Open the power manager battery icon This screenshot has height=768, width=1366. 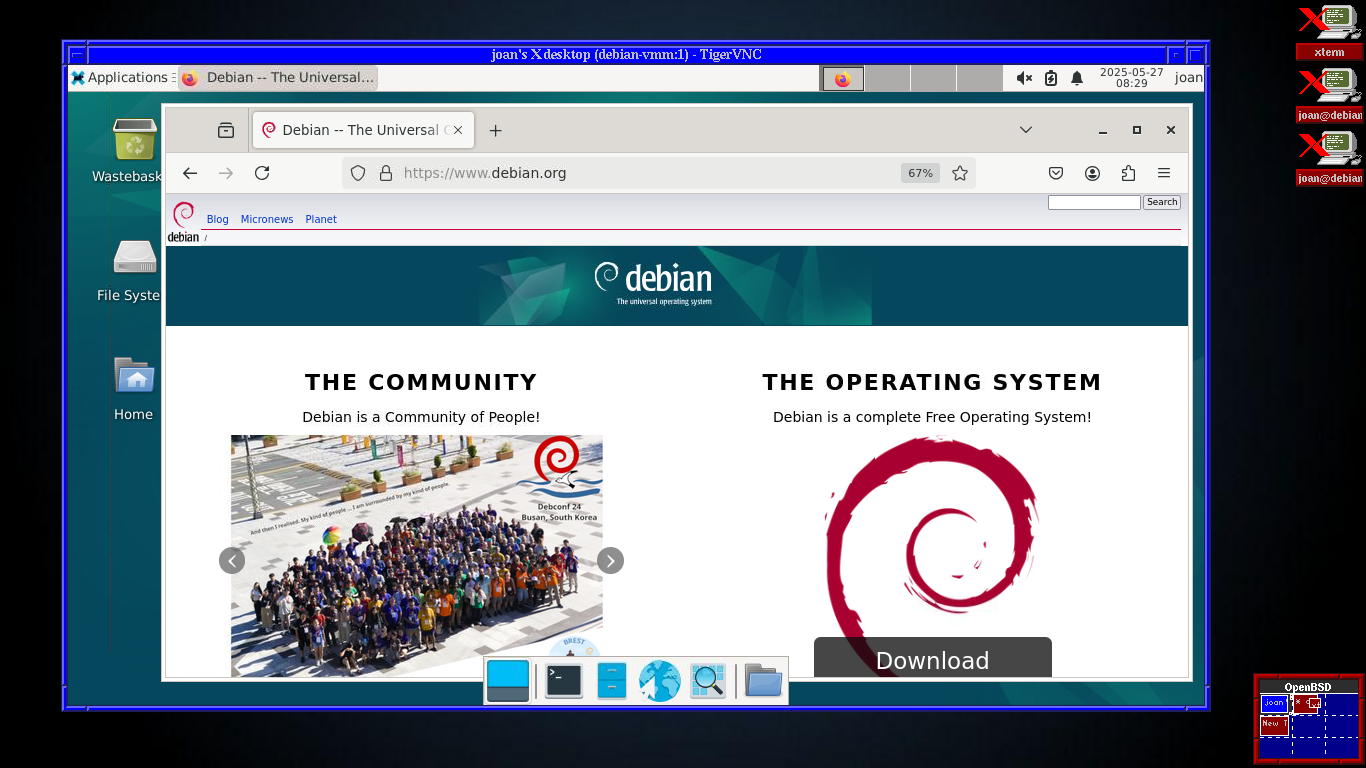tap(1051, 78)
